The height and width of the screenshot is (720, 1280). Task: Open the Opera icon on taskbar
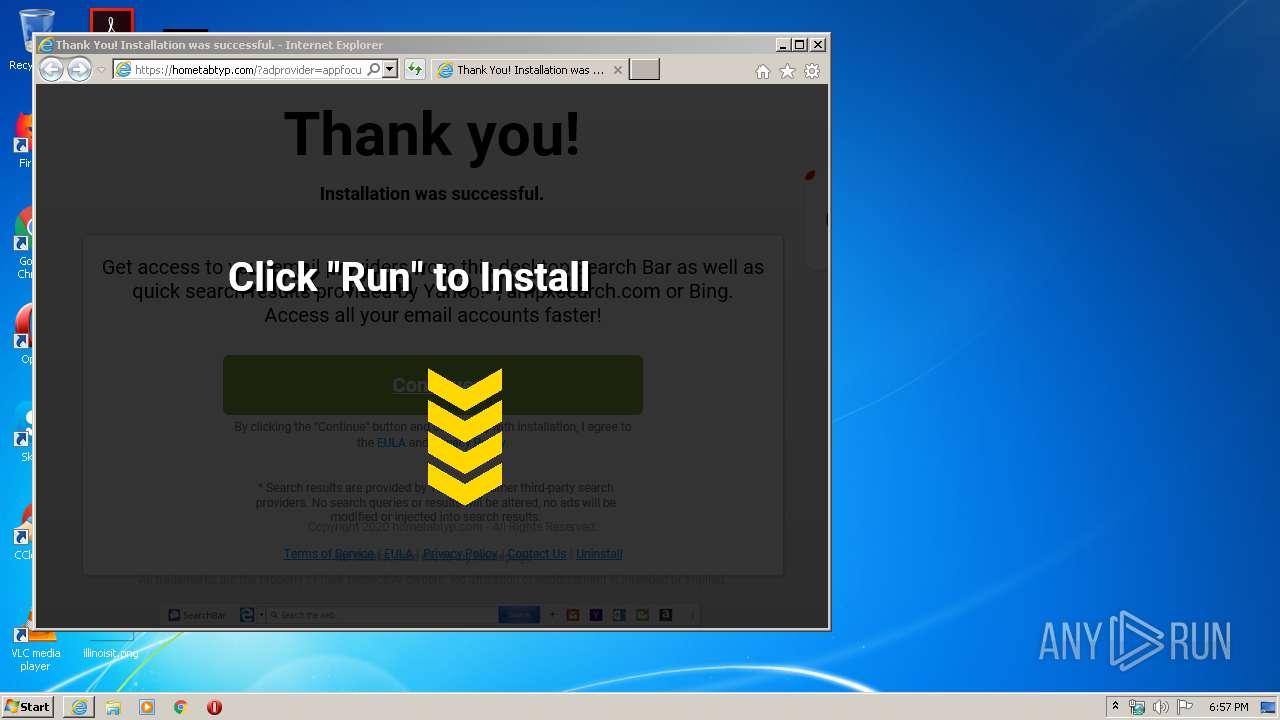pos(214,707)
